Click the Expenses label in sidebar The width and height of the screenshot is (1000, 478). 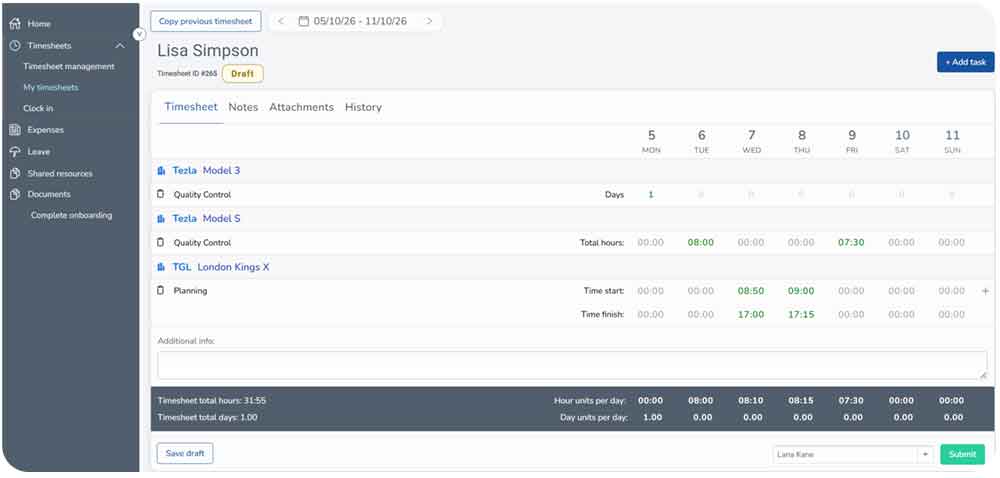click(x=45, y=130)
